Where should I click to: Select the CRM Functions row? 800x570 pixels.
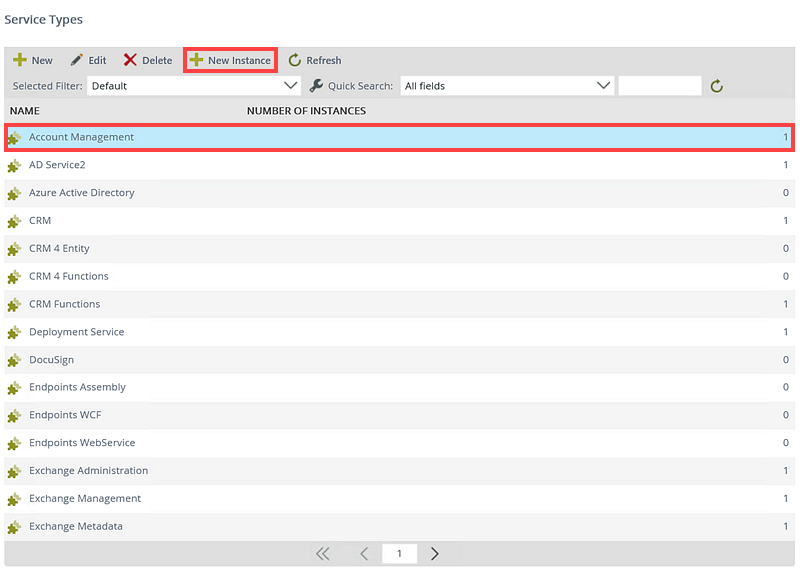coord(399,304)
